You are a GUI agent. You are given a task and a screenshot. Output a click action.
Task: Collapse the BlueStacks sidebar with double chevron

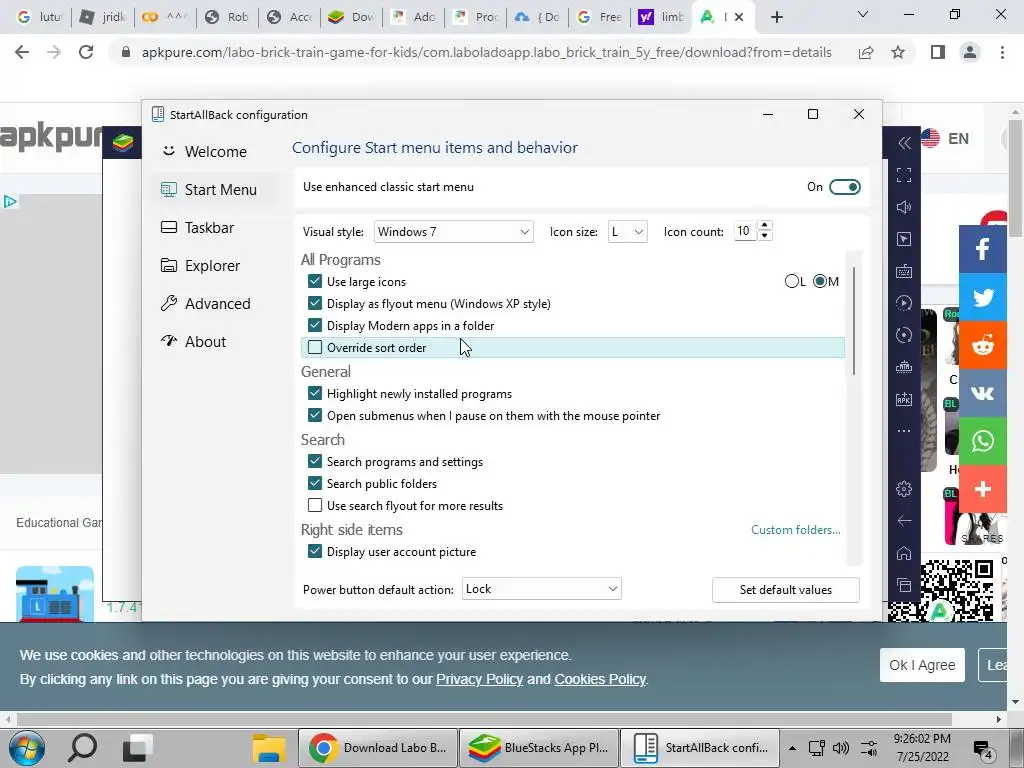tap(904, 143)
